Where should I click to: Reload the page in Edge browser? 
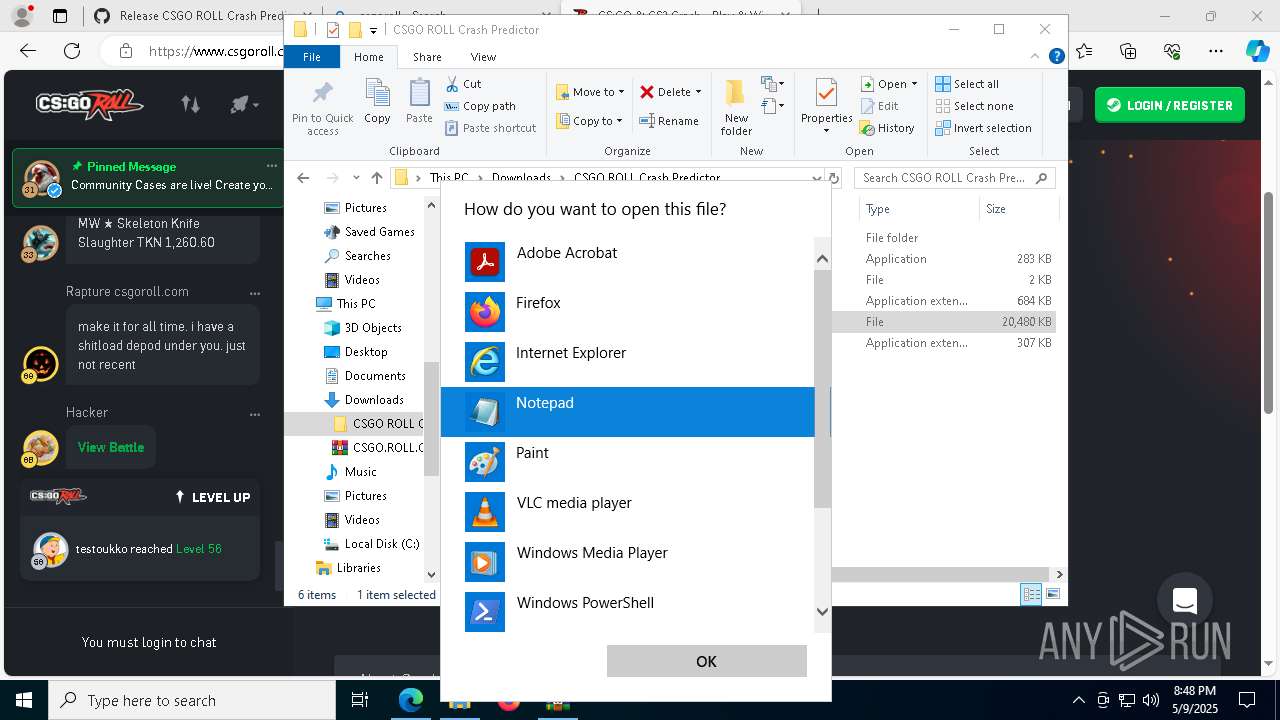(72, 51)
